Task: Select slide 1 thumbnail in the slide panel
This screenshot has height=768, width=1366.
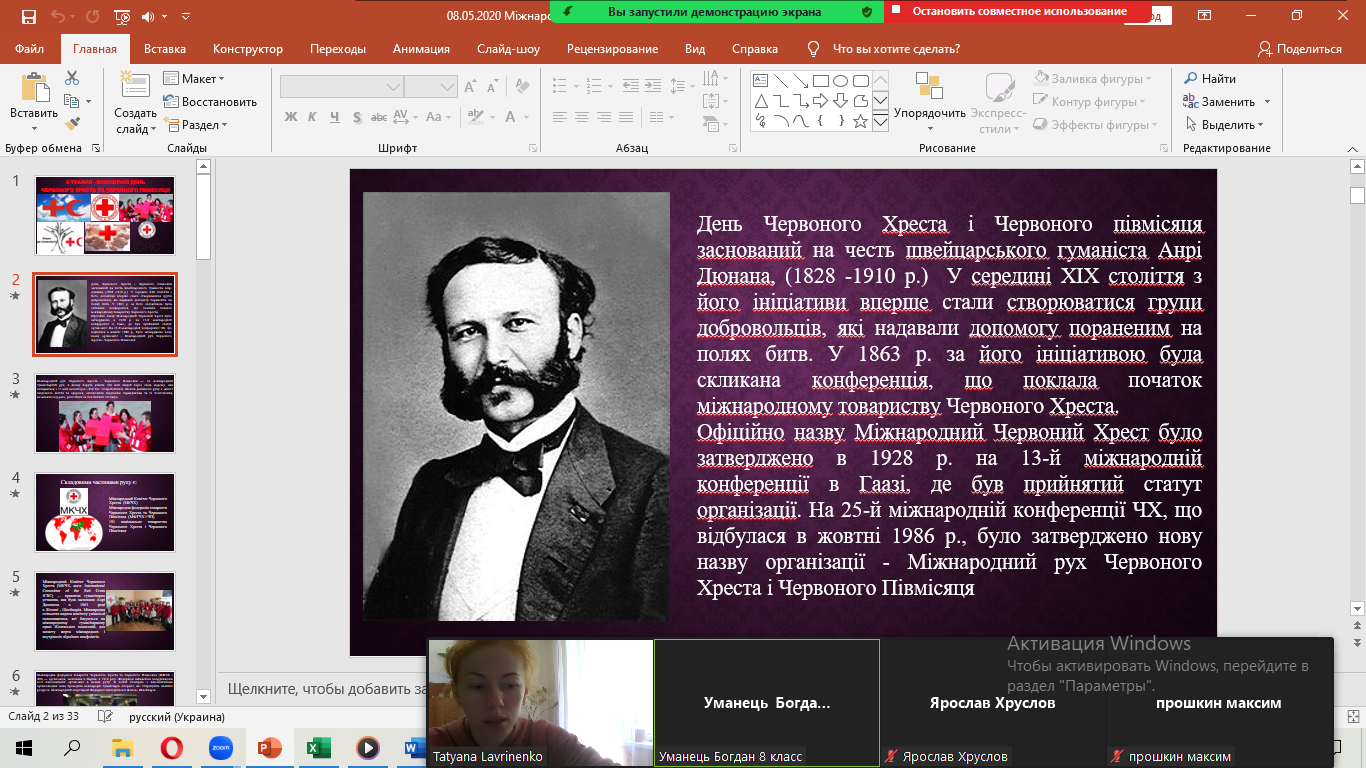Action: tap(105, 214)
